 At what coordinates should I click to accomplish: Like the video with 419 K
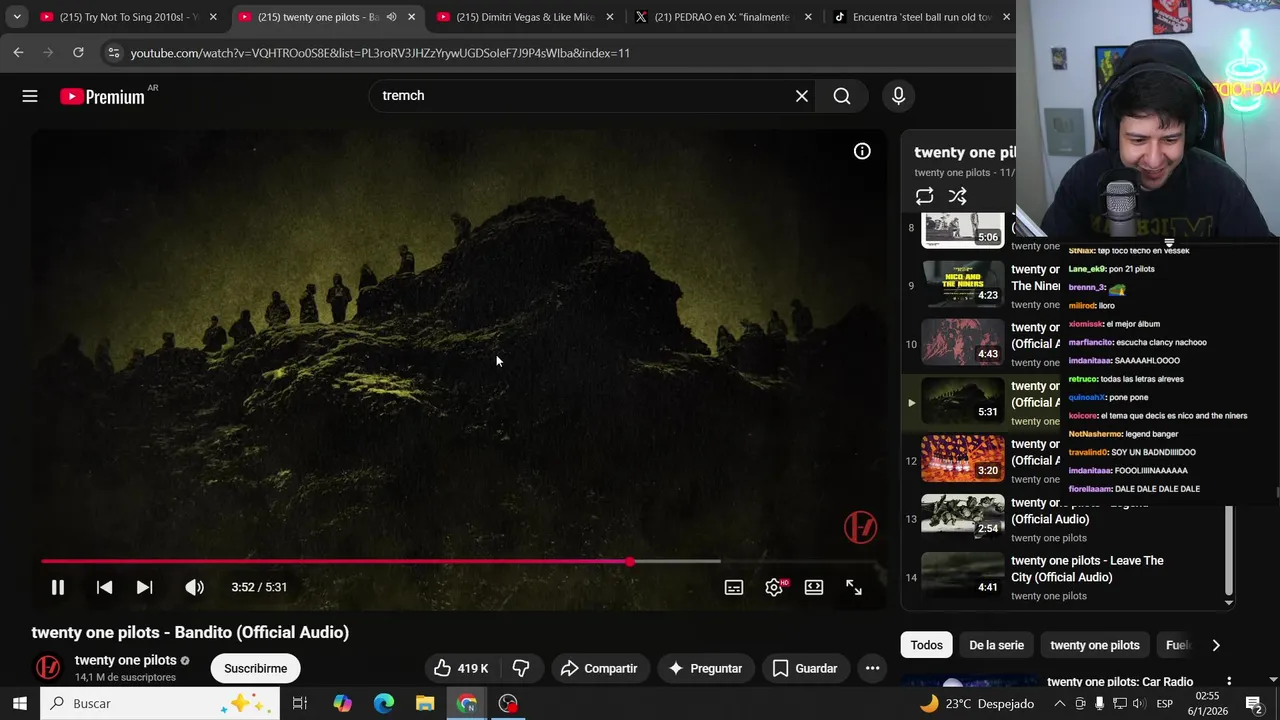click(x=461, y=668)
